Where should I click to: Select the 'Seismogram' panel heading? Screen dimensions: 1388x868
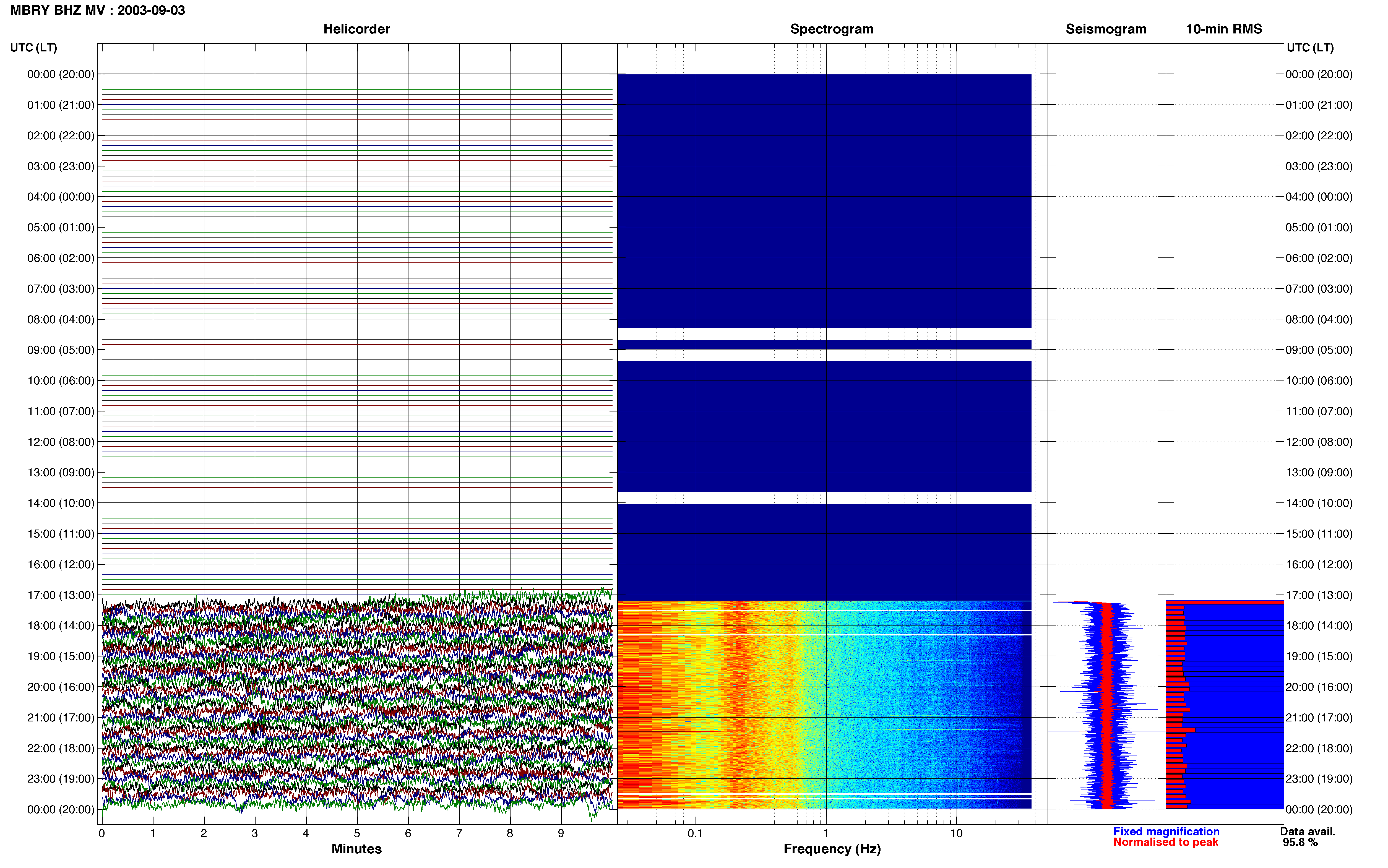(x=1106, y=29)
